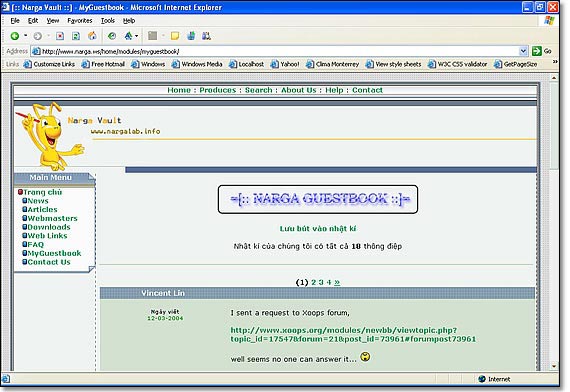This screenshot has height=392, width=570.
Task: Open the Clima Monterrey links bar item
Action: (x=332, y=64)
